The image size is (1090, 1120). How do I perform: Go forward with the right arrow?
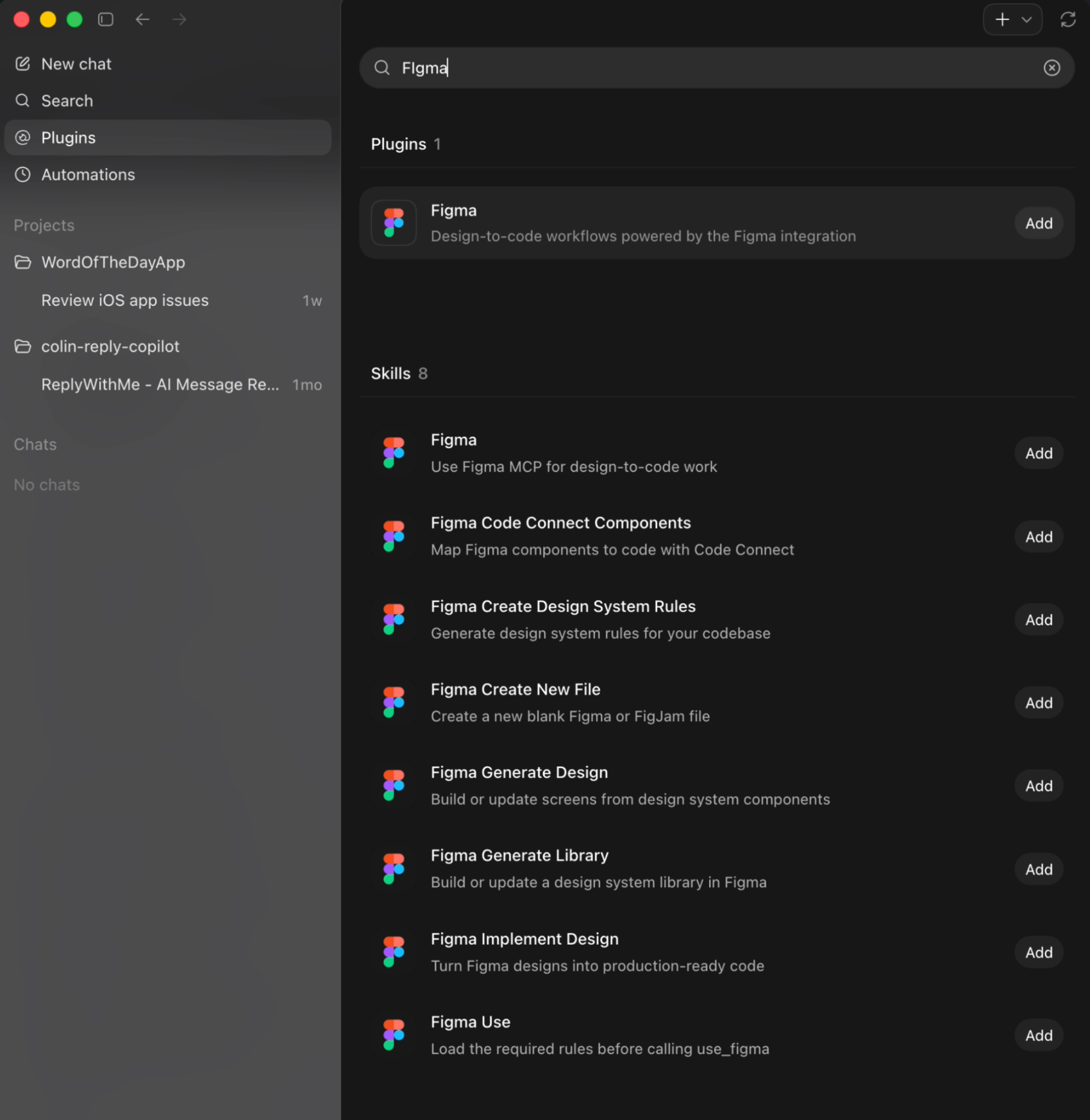(x=180, y=19)
